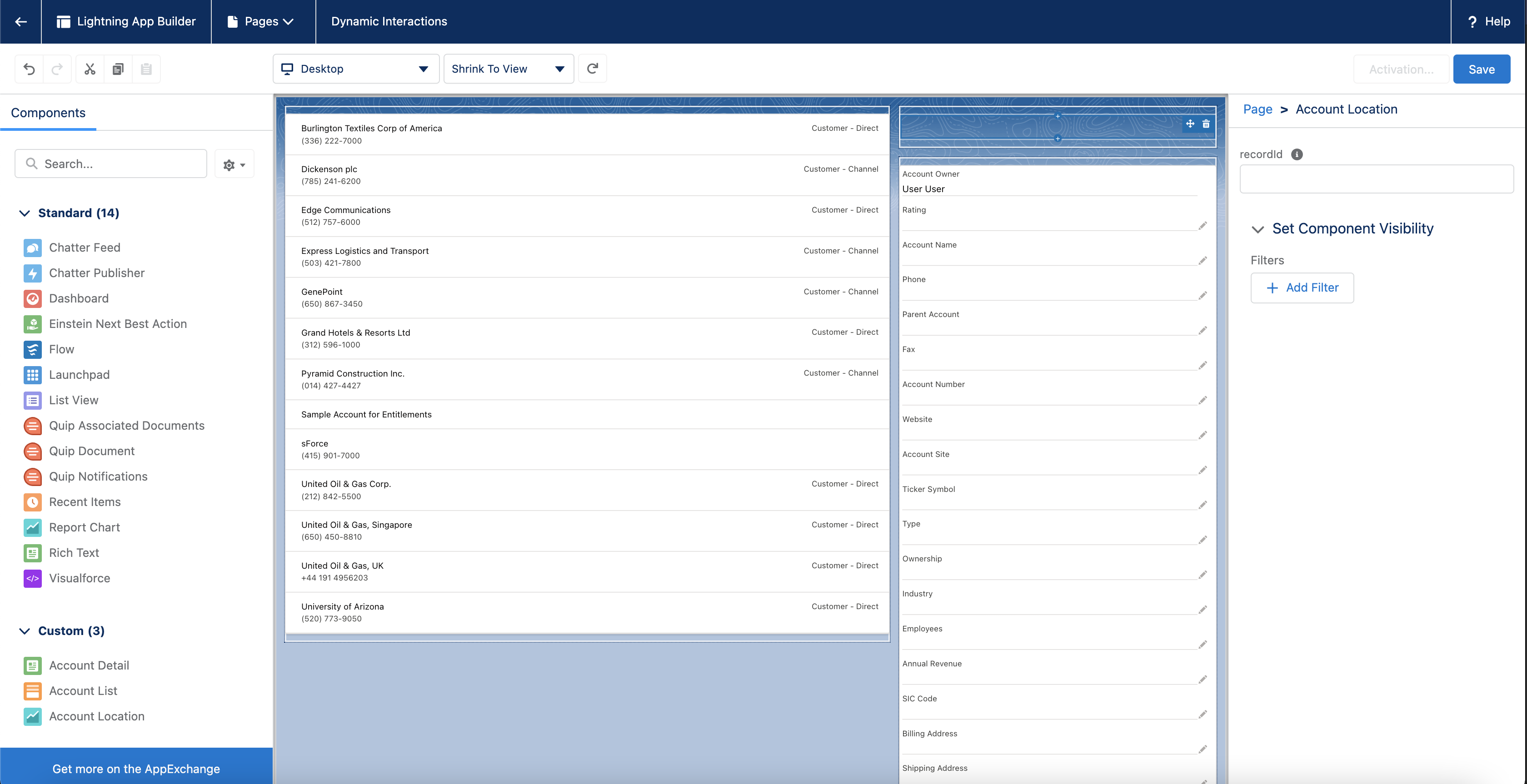This screenshot has width=1527, height=784.
Task: Open the Pages dropdown menu
Action: (261, 21)
